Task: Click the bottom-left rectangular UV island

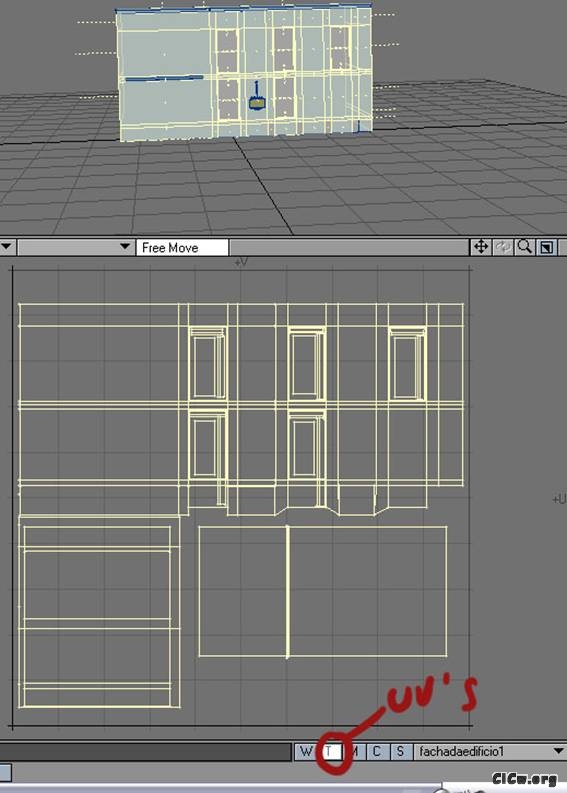Action: tap(99, 612)
